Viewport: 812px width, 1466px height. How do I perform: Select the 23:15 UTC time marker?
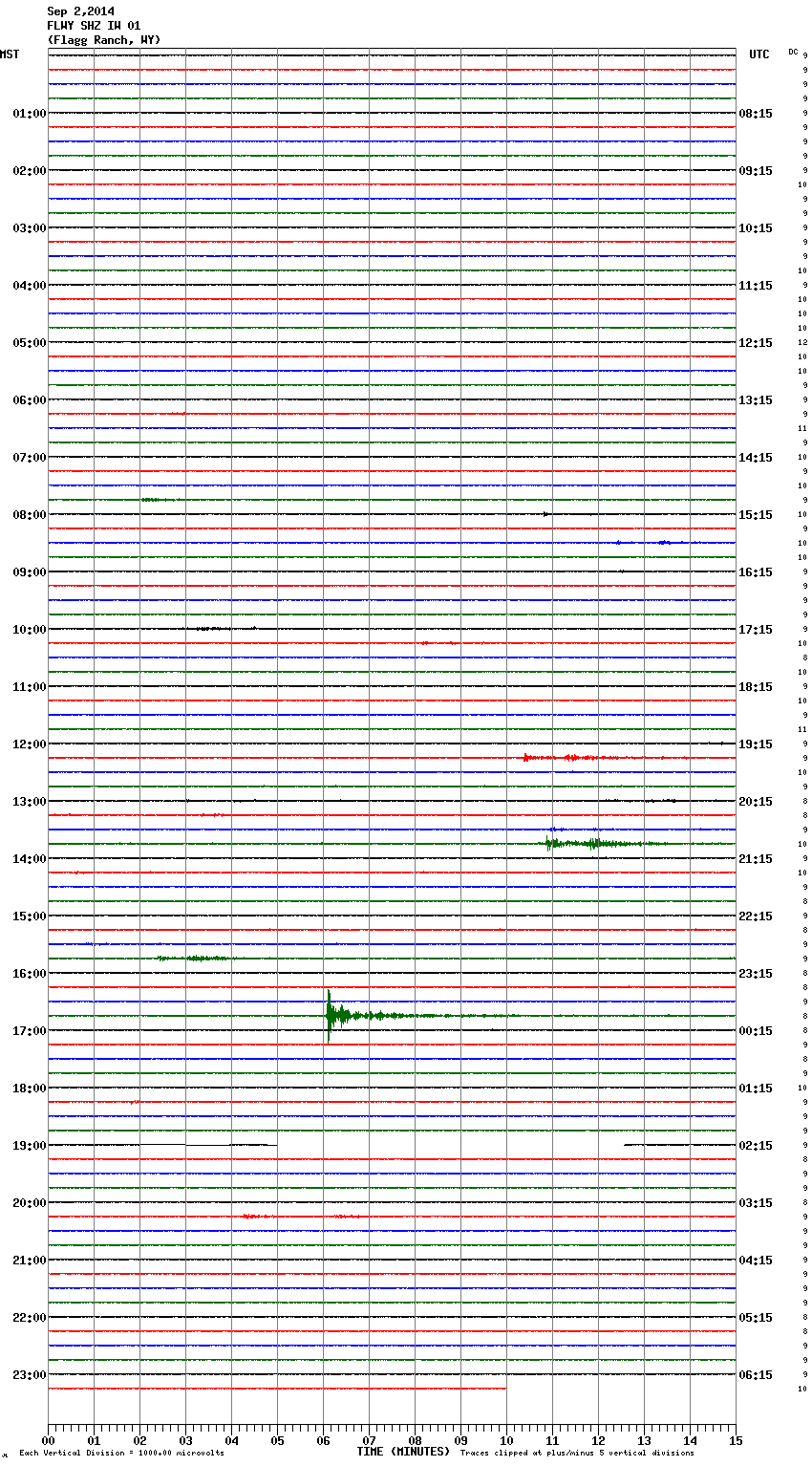click(756, 973)
